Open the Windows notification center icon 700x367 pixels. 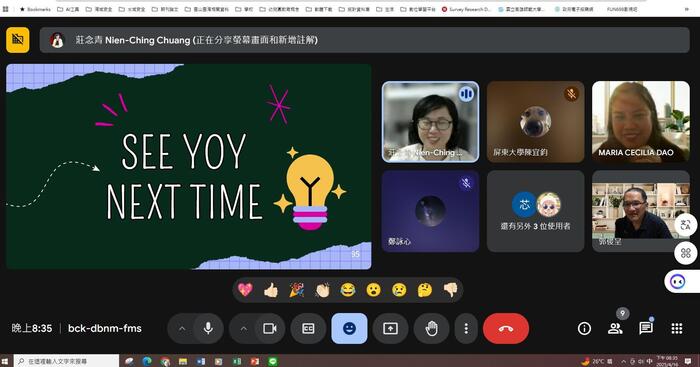(688, 361)
